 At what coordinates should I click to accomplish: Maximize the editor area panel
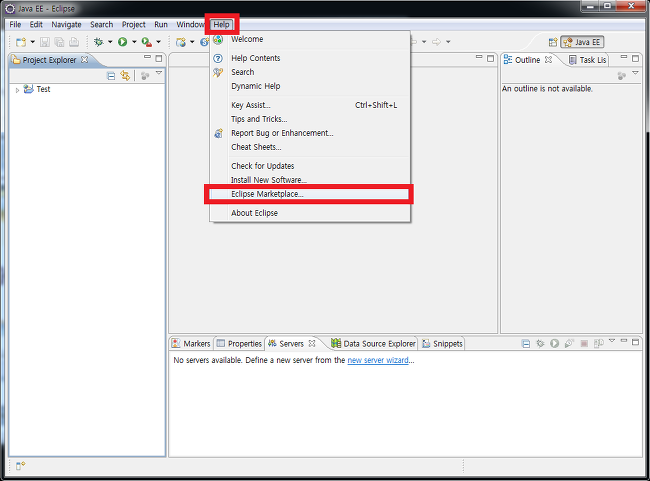pos(490,59)
